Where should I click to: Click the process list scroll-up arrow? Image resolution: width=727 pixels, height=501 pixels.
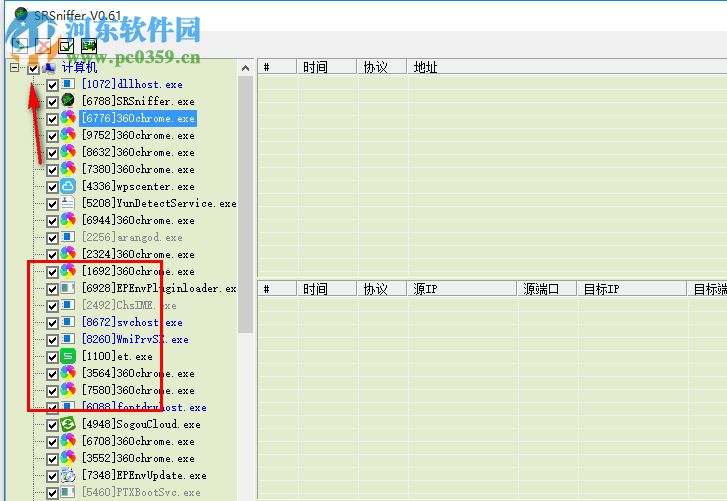246,68
